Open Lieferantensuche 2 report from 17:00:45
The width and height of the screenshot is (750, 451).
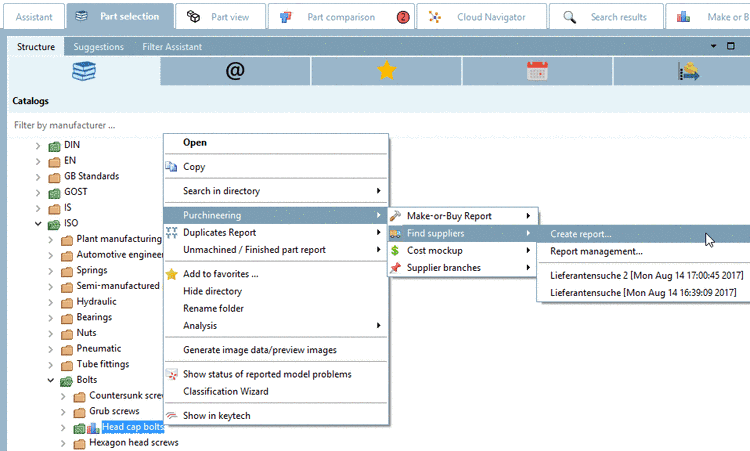[x=644, y=275]
